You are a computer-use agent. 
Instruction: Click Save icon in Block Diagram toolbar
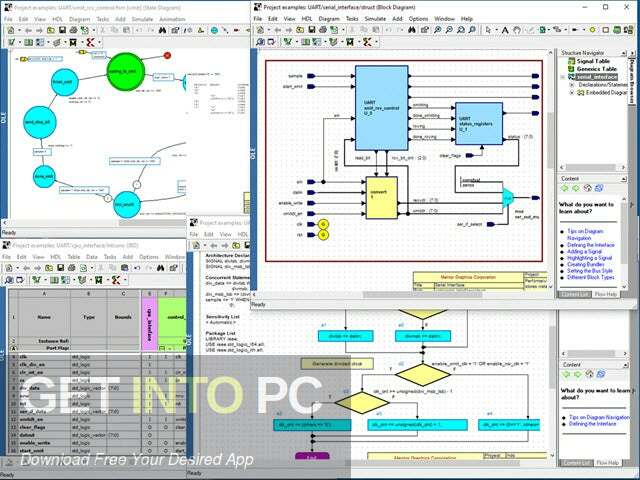click(x=311, y=30)
